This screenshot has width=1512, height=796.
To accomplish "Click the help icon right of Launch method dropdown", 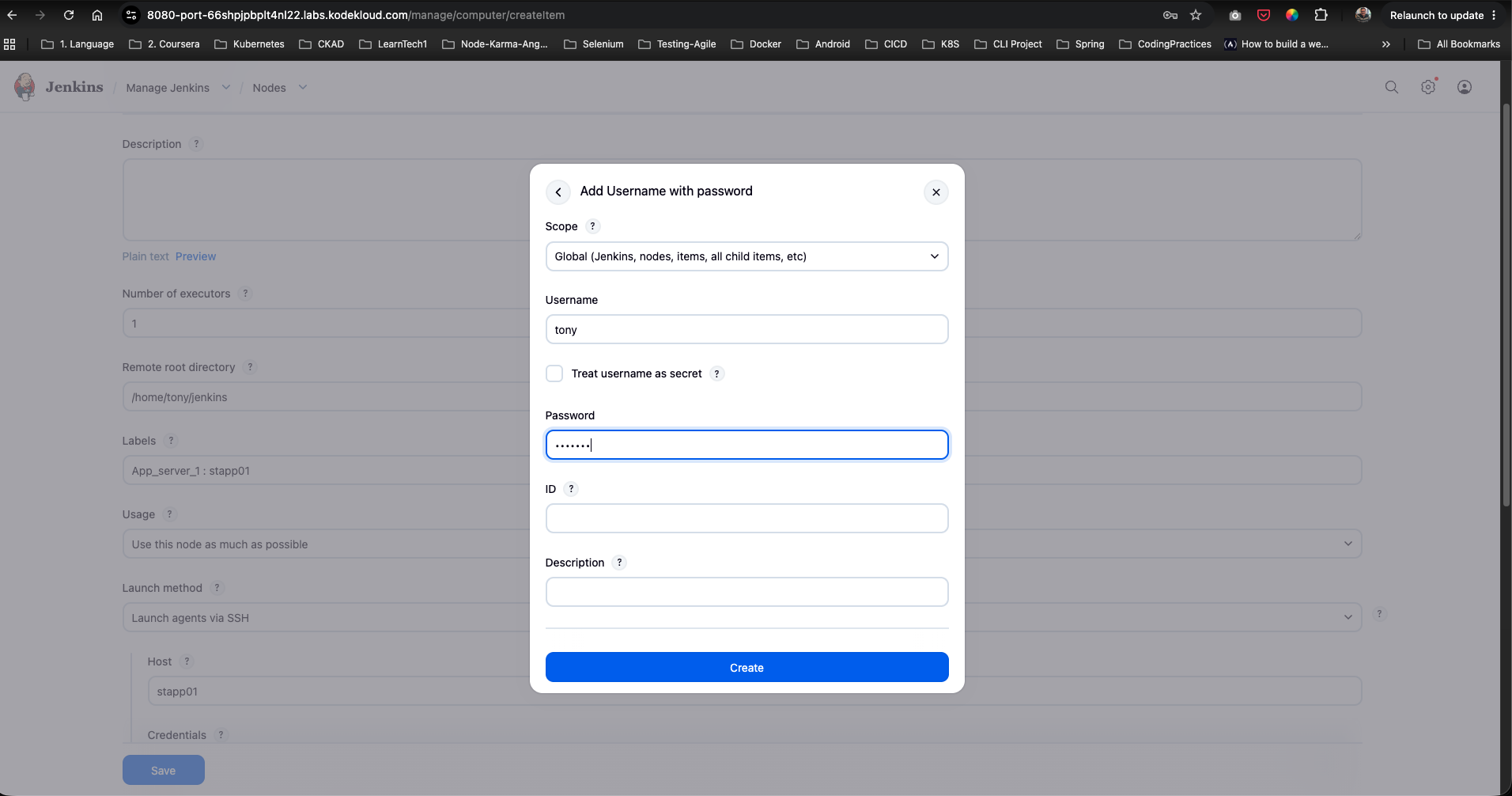I will click(x=1379, y=614).
